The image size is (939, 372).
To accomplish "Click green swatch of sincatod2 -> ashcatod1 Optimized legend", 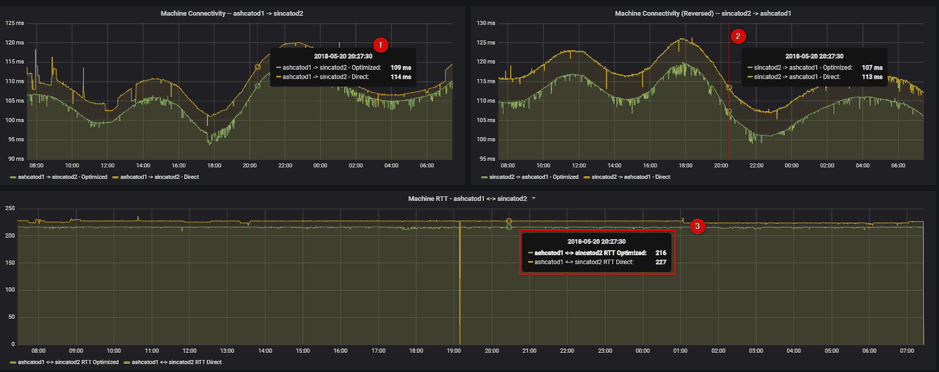I will pos(484,177).
